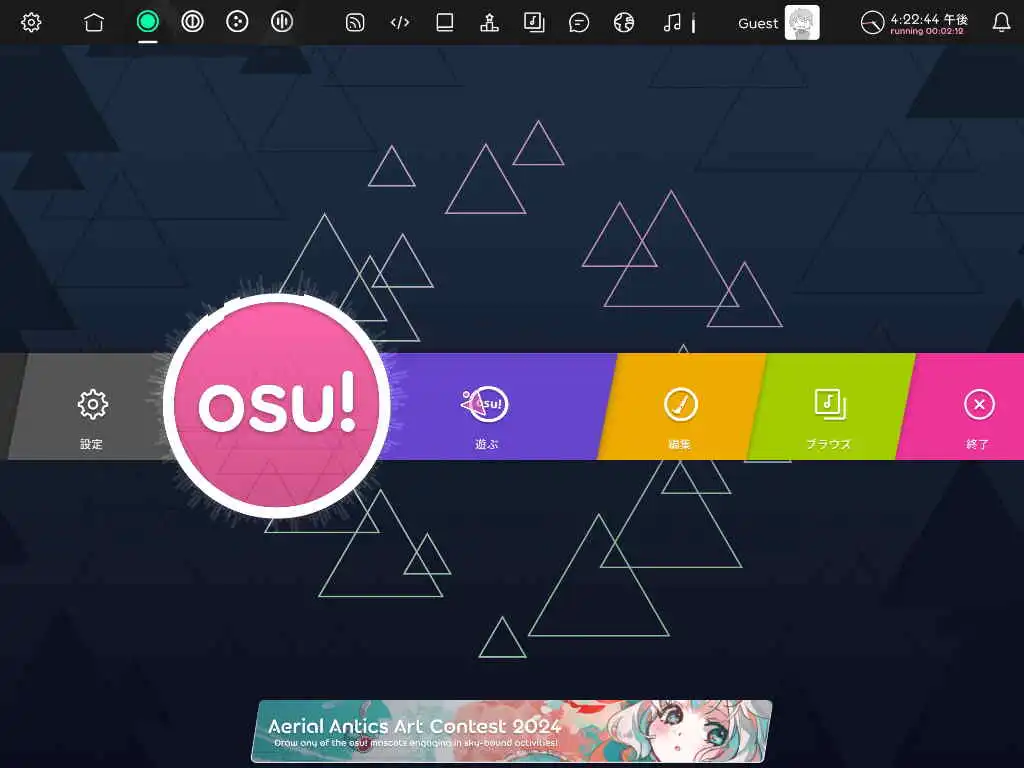Open the rankings podium icon
The image size is (1024, 768).
pyautogui.click(x=489, y=23)
